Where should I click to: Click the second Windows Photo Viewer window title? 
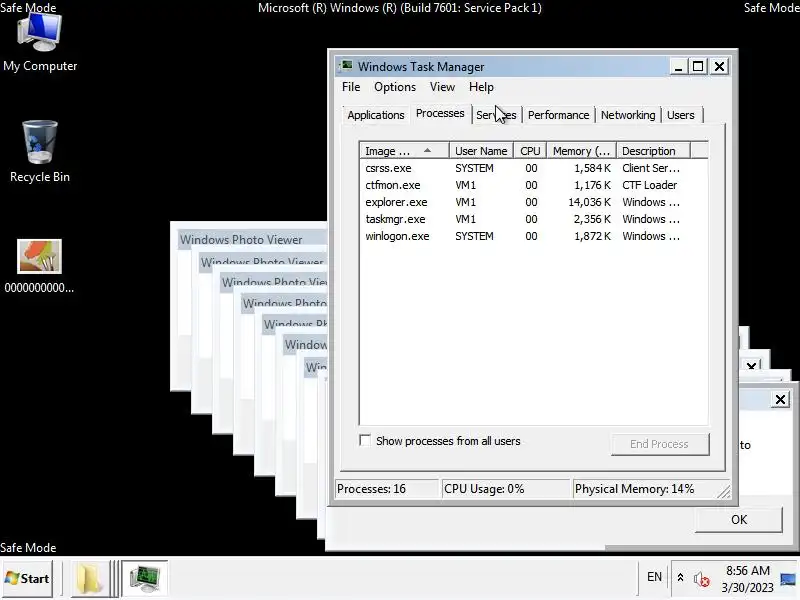[x=262, y=261]
